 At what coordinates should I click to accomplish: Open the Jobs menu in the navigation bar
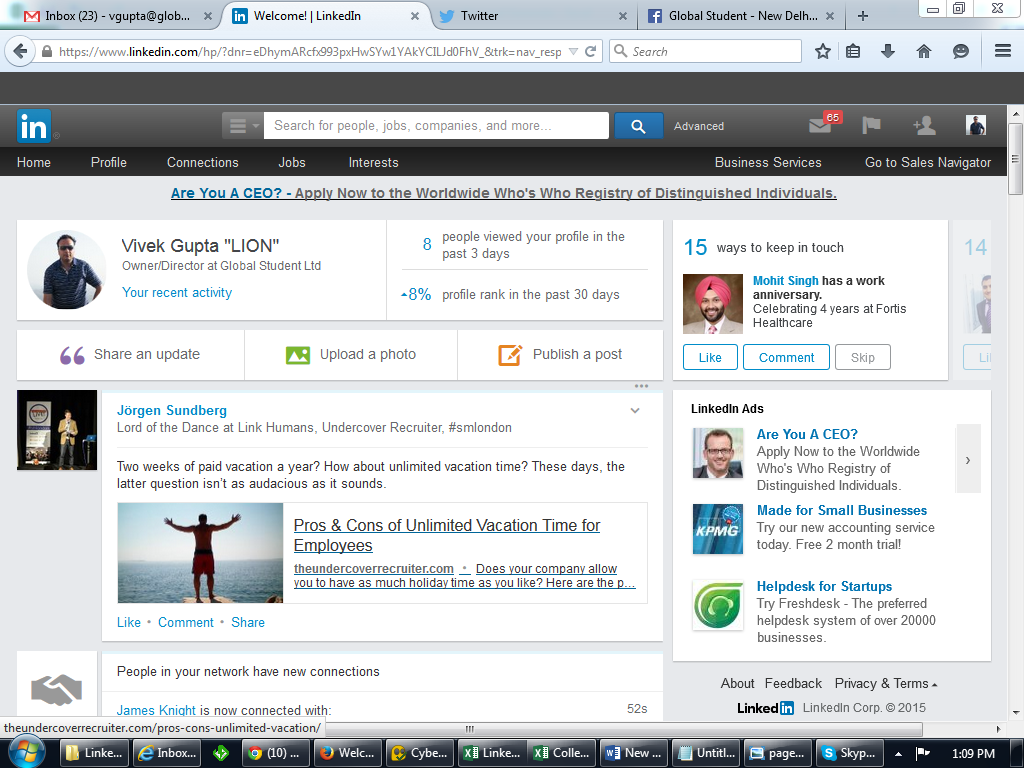click(291, 162)
